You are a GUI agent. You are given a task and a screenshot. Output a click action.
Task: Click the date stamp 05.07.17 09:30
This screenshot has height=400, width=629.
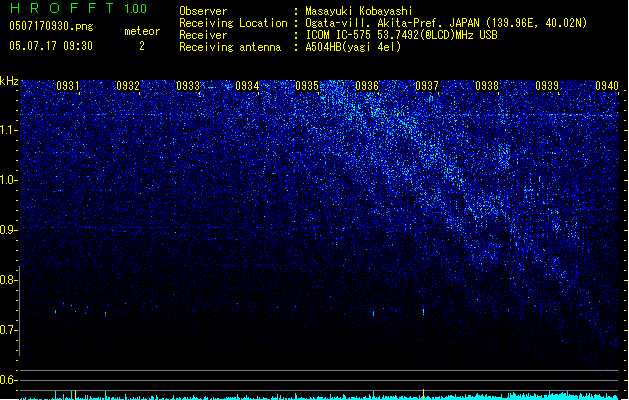point(51,46)
